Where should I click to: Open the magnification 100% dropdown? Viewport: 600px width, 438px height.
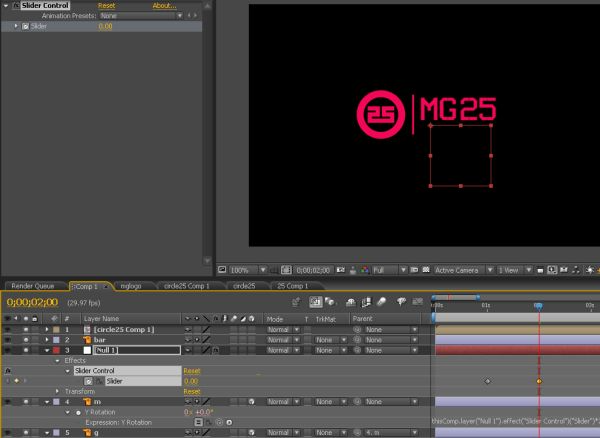coord(248,270)
